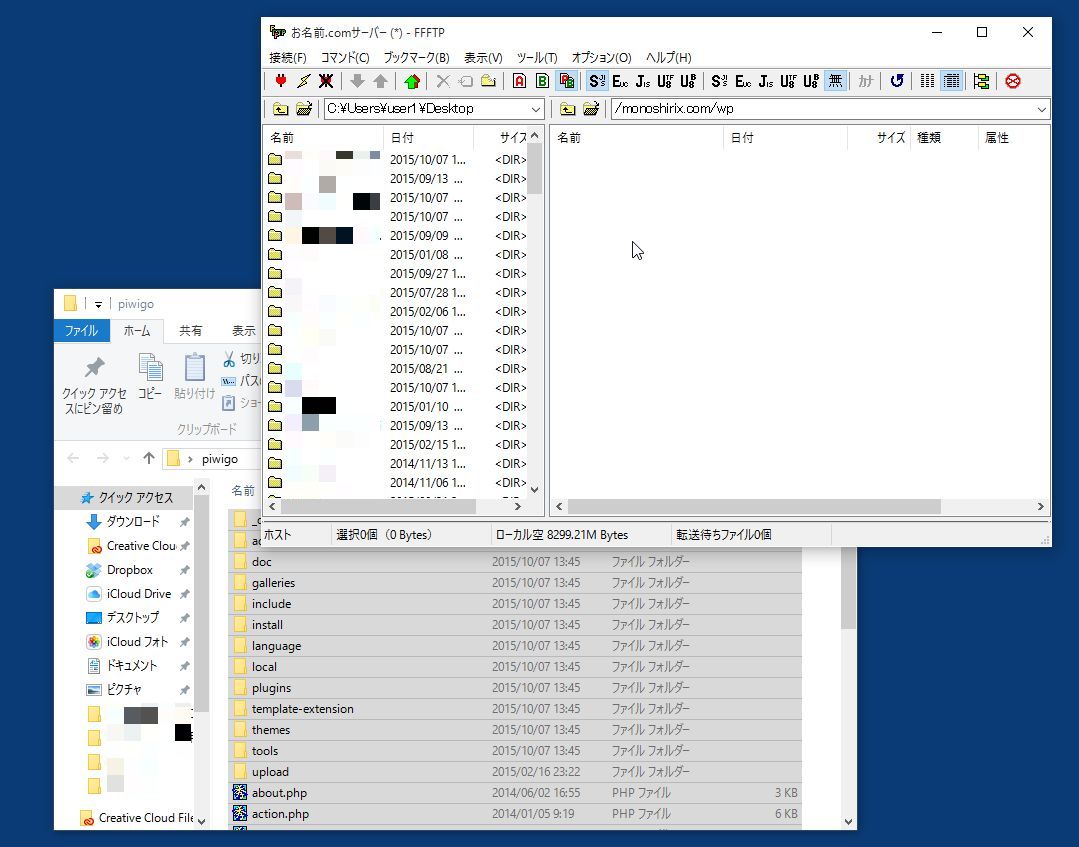Click the host pane horizontal scrollbar
The image size is (1079, 847).
[754, 506]
